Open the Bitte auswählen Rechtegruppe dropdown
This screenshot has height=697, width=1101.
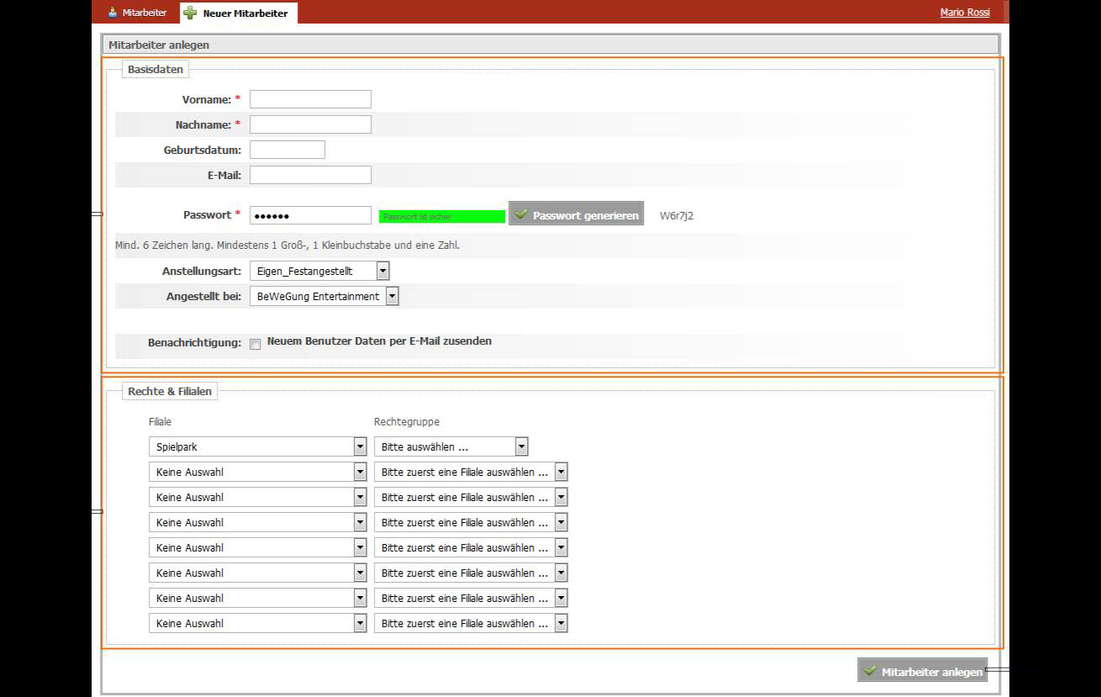pos(451,446)
